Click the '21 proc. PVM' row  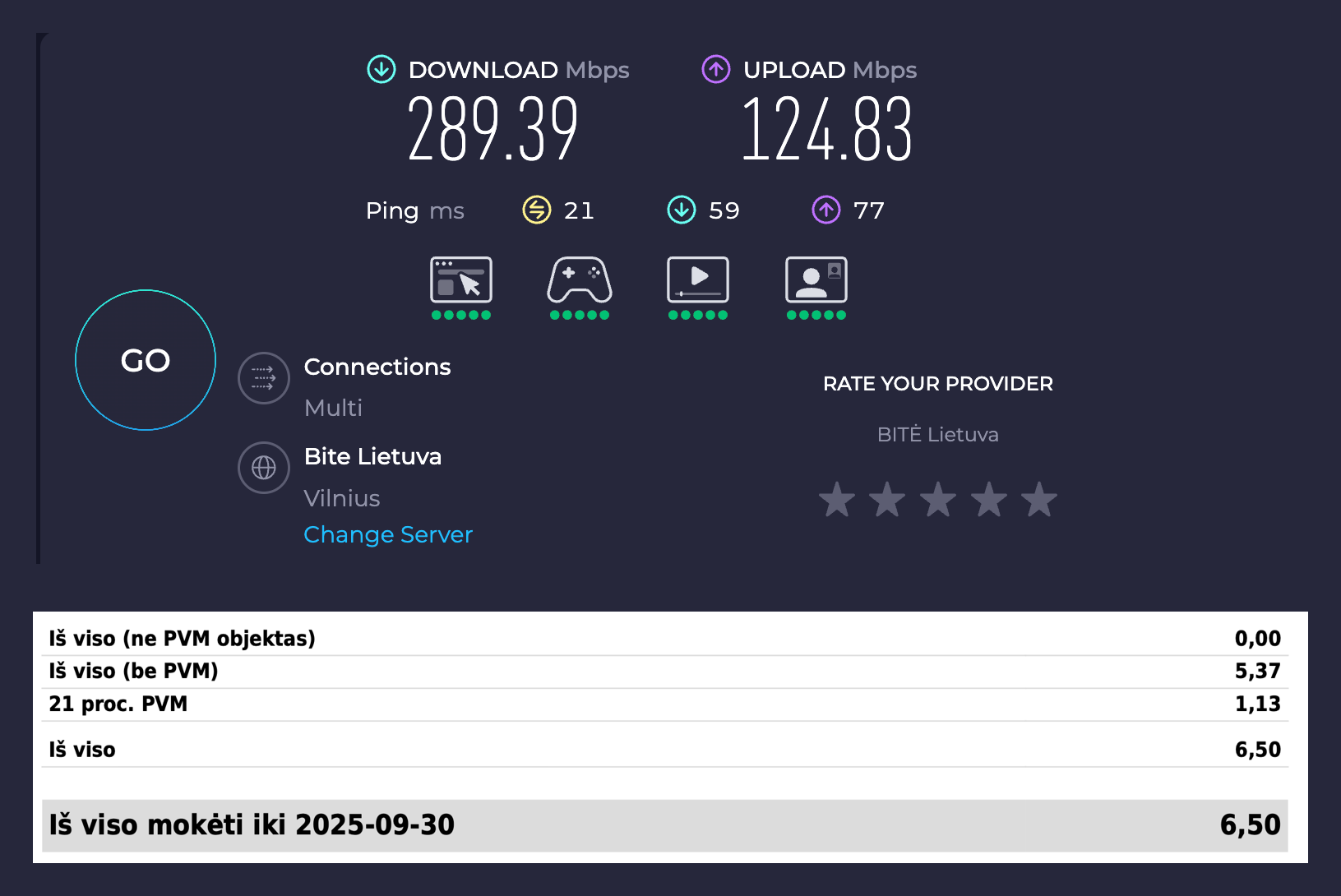(665, 704)
